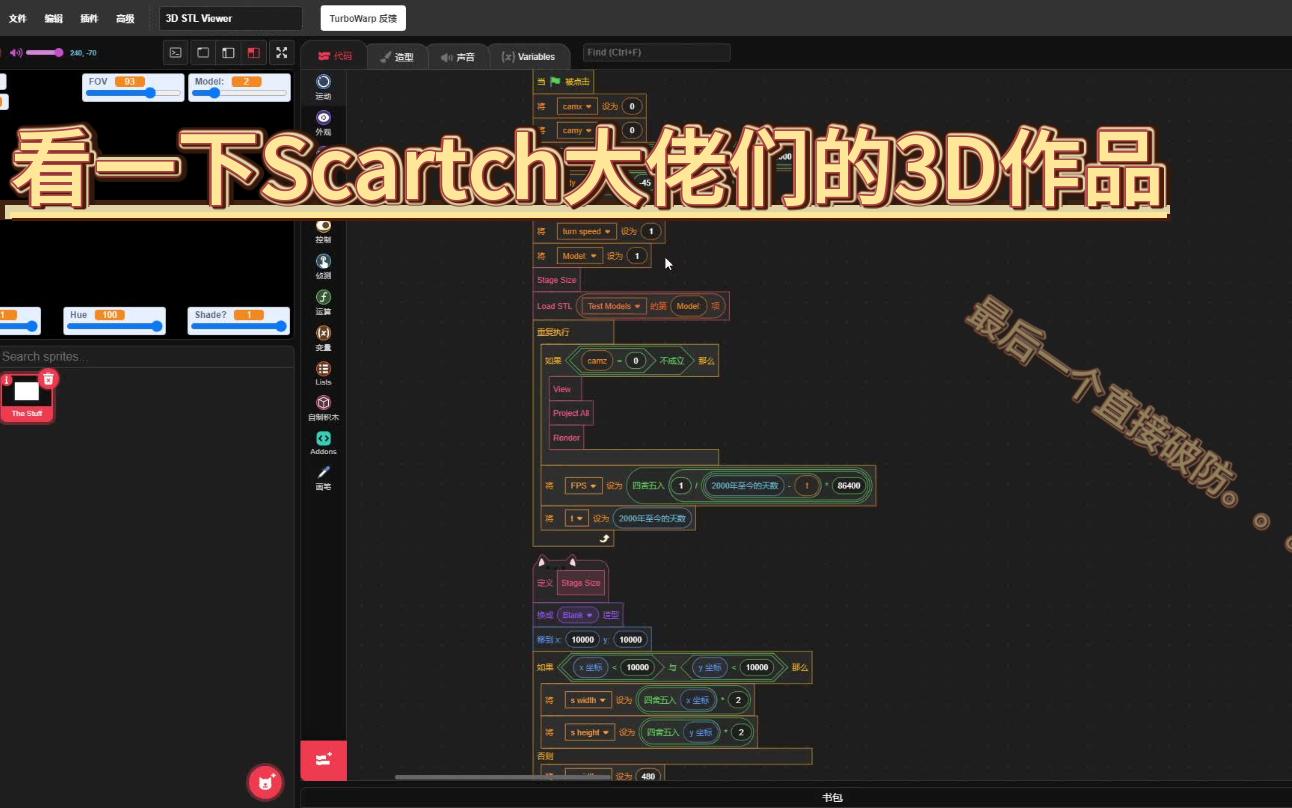The image size is (1292, 808).
Task: Select the 外观 (Looks) block category
Action: (x=323, y=124)
